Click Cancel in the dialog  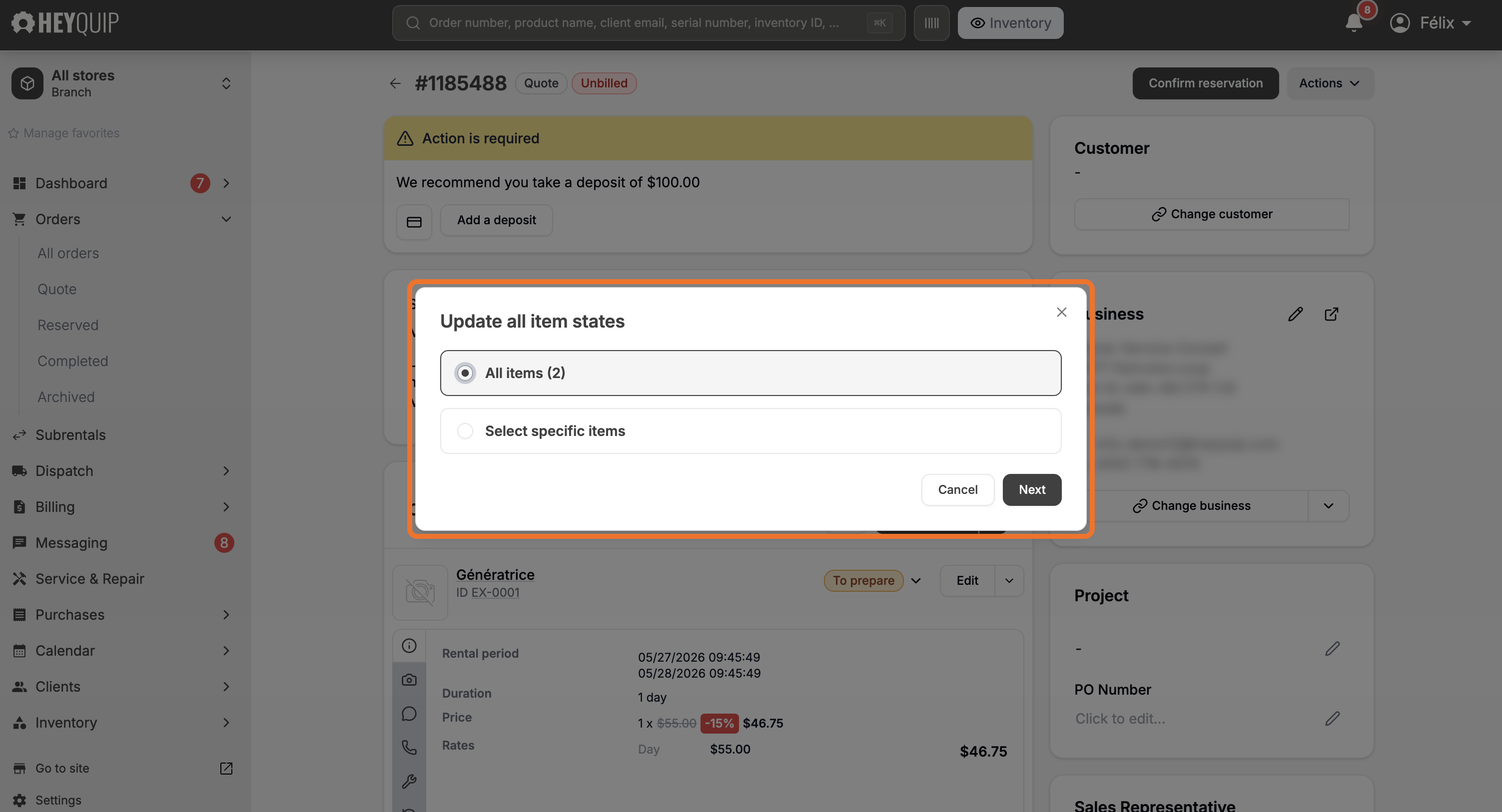coord(957,490)
